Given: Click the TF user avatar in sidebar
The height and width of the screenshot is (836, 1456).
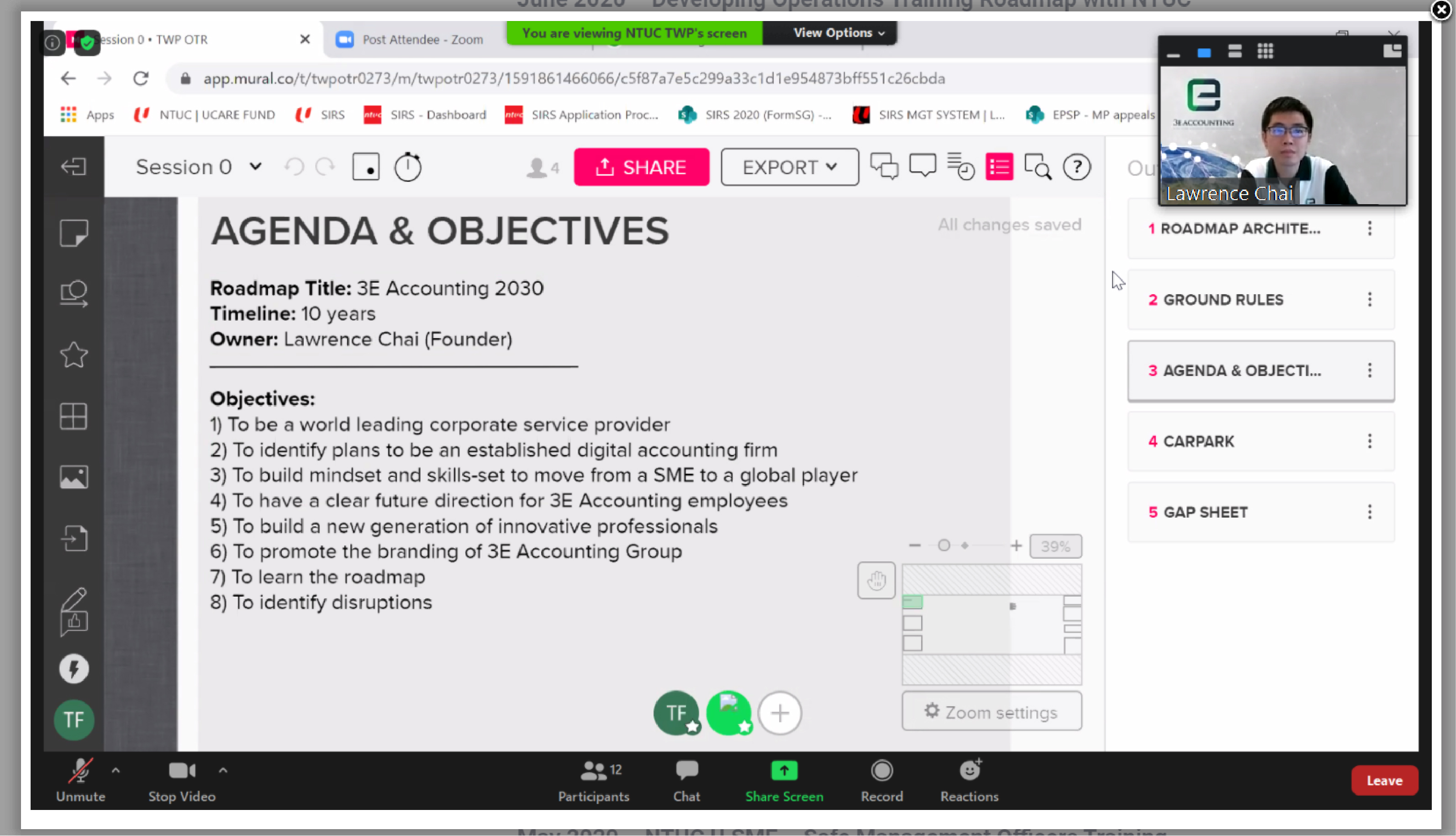Looking at the screenshot, I should [x=74, y=720].
